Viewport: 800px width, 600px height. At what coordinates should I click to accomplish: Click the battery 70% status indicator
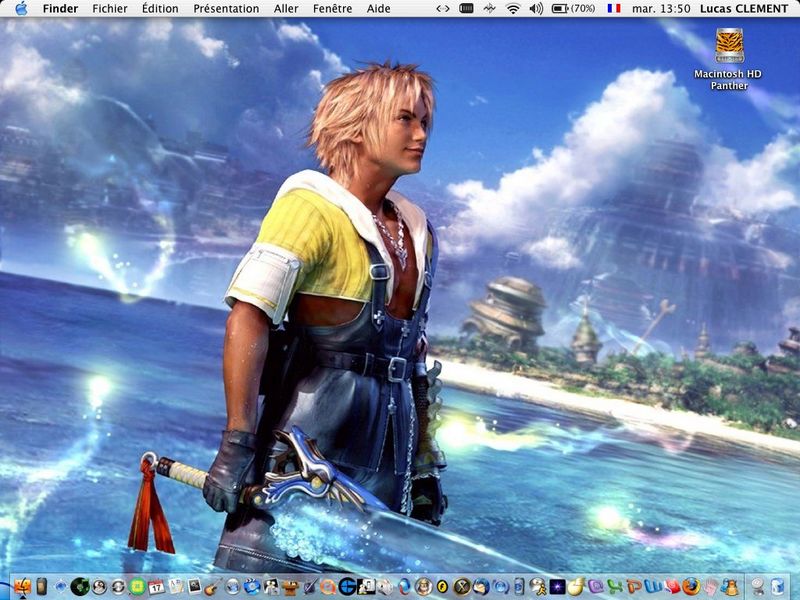click(x=573, y=8)
